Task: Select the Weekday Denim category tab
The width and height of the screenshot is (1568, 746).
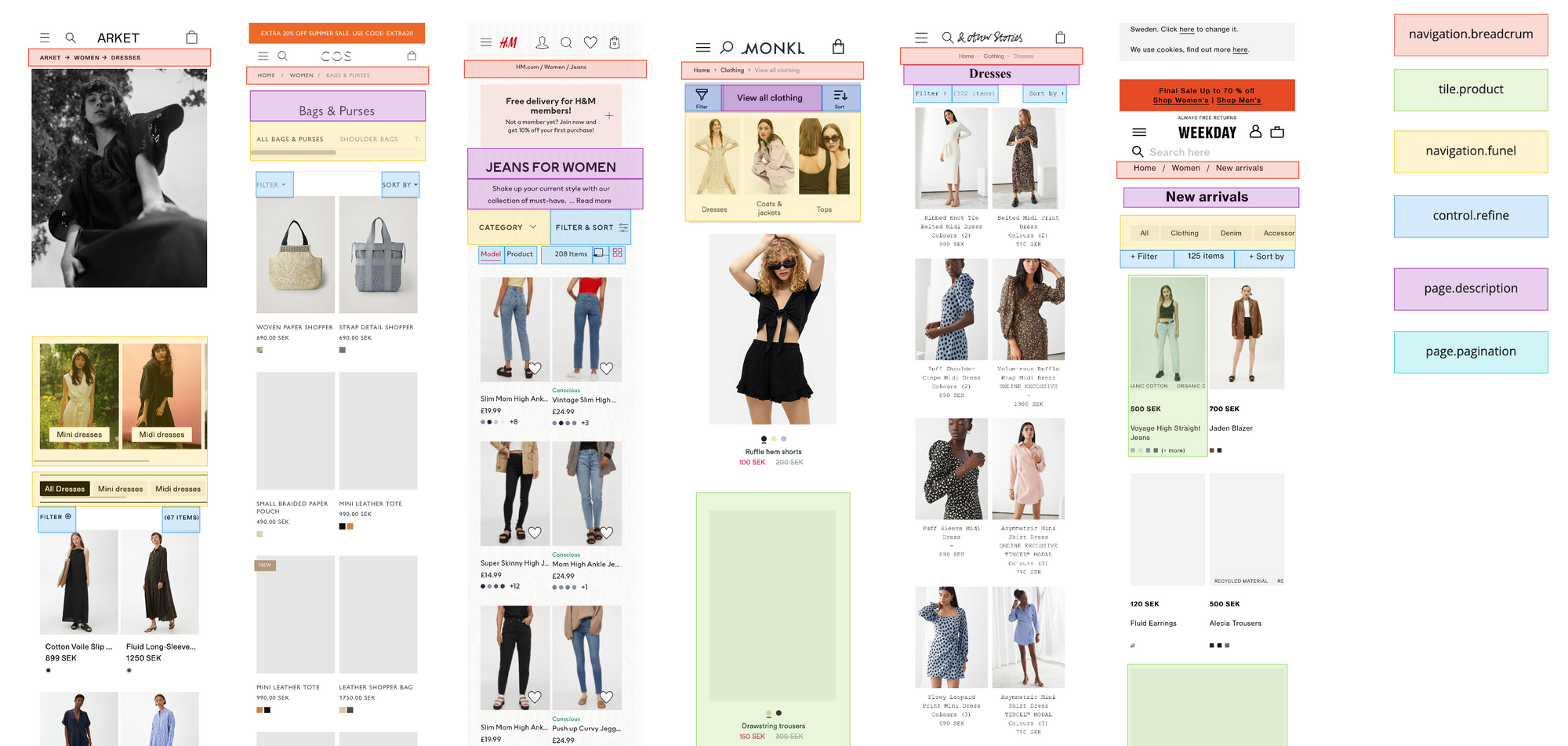Action: [x=1231, y=233]
